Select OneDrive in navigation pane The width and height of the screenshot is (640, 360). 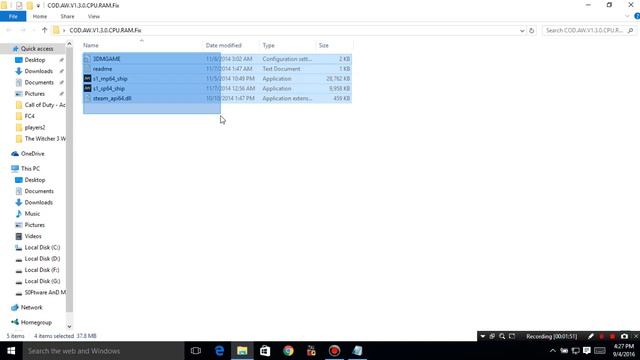(32, 153)
